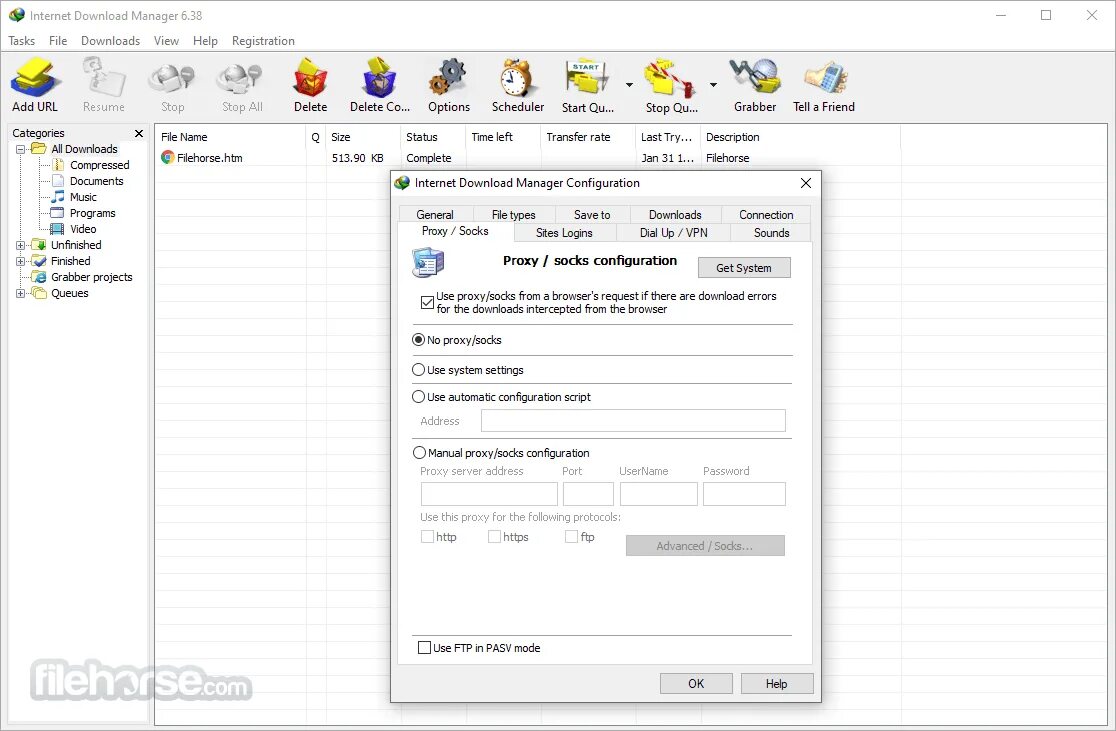Screen dimensions: 1116x731
Task: Click the Start Queue toolbar icon
Action: [586, 78]
